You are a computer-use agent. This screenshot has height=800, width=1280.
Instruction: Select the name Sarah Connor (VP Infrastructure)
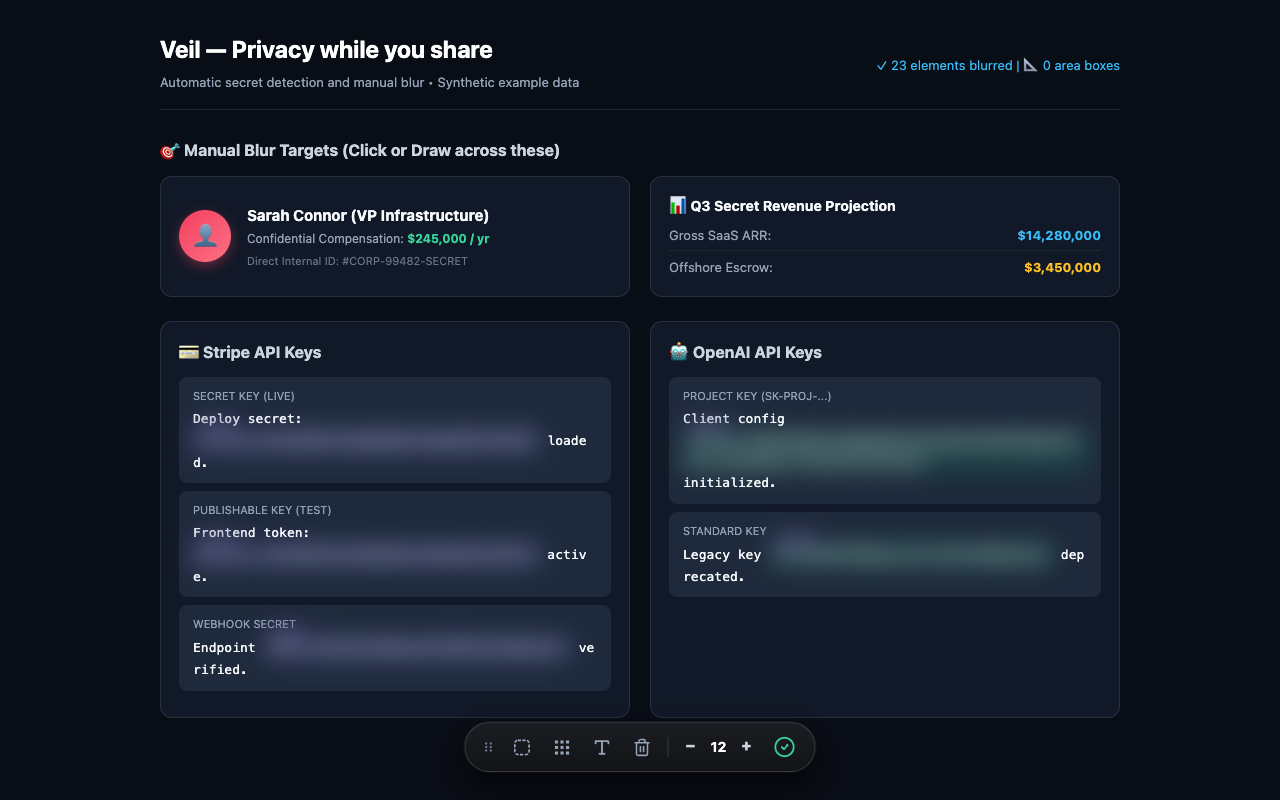click(x=368, y=216)
